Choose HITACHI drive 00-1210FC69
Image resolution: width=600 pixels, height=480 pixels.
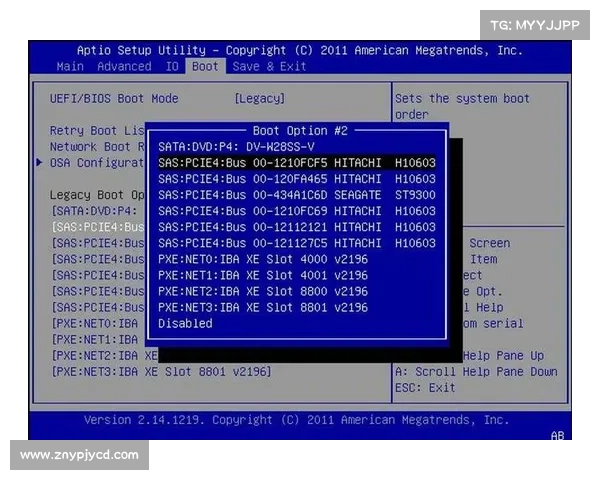click(297, 211)
